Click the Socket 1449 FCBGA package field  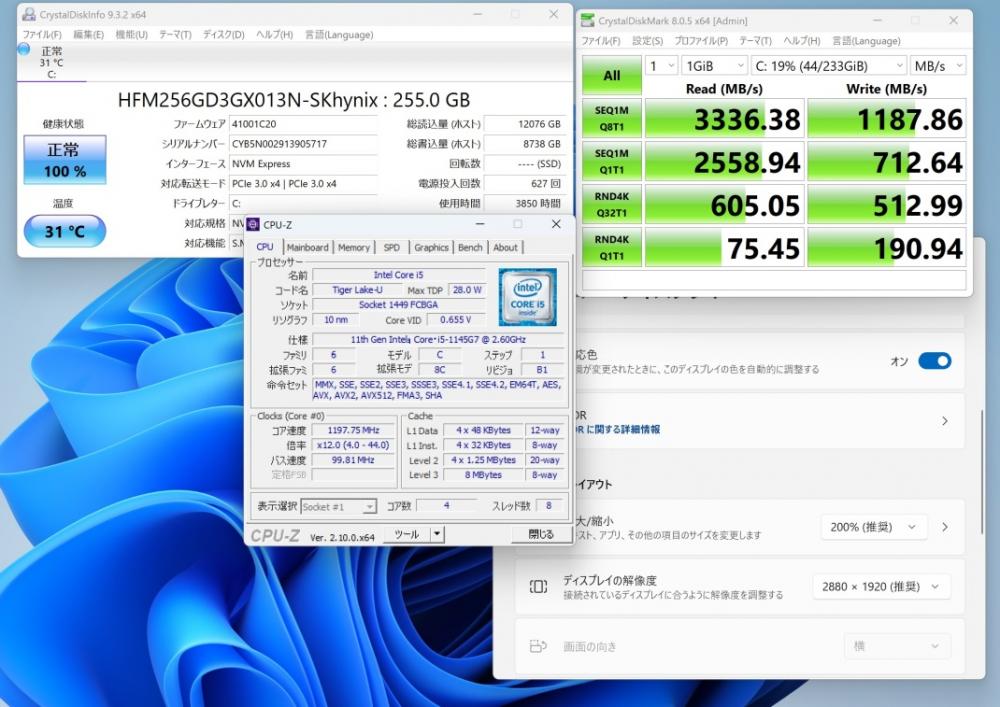[399, 305]
